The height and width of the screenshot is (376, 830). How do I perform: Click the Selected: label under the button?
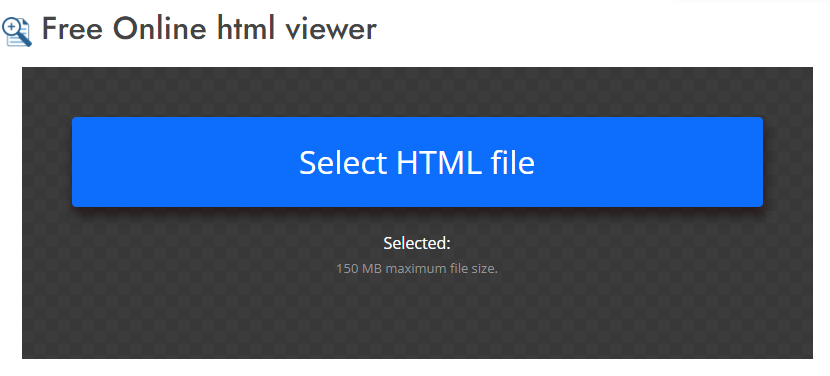pos(417,244)
